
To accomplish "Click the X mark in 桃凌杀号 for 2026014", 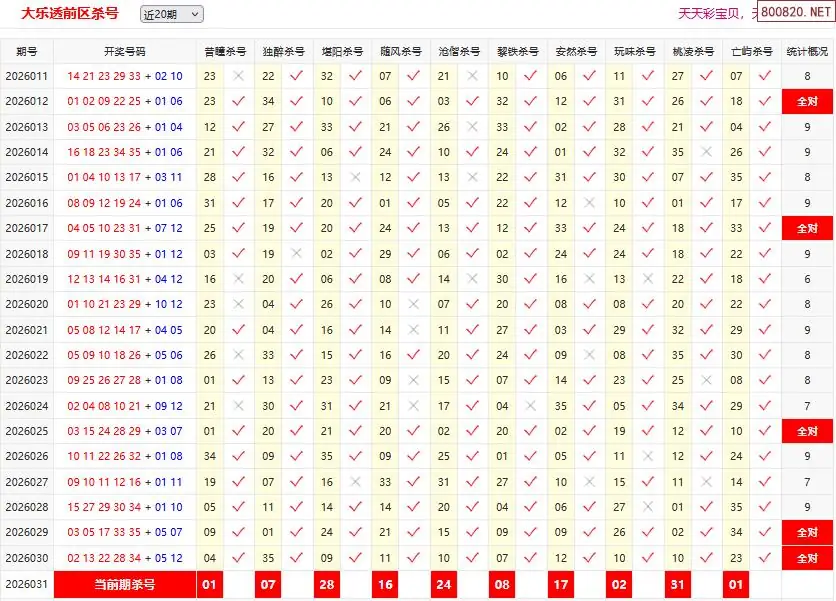I will pyautogui.click(x=707, y=152).
